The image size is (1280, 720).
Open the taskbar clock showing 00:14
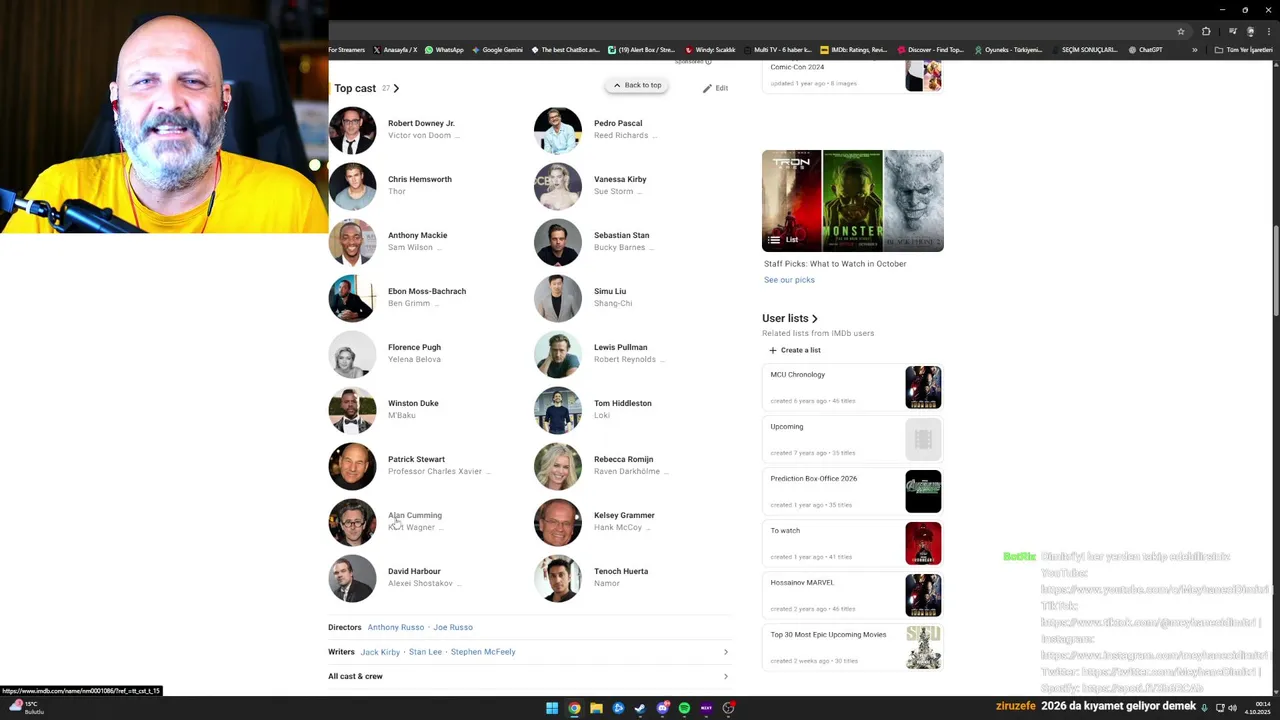point(1258,708)
